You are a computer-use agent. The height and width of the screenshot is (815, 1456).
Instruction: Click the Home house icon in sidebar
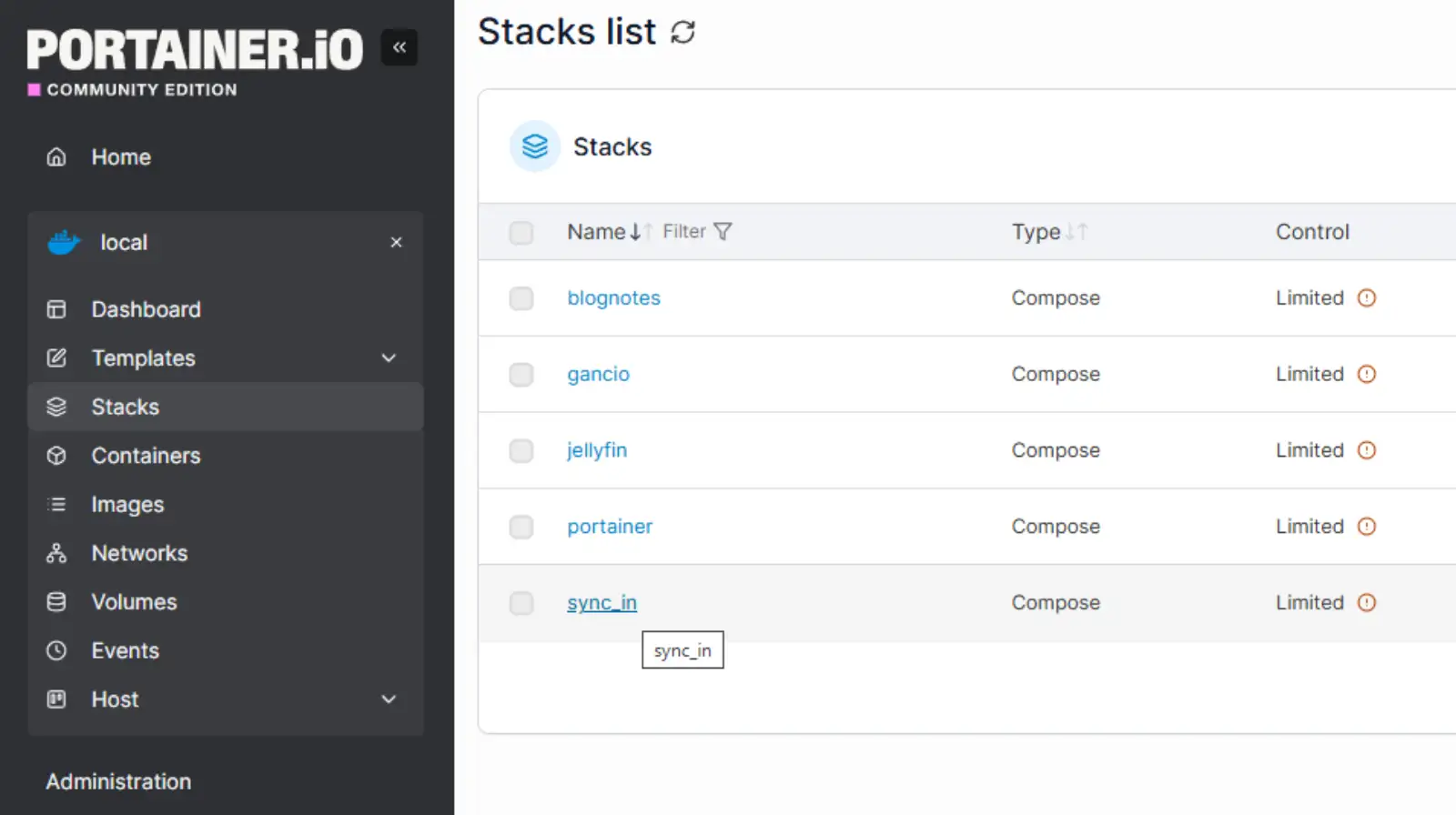pyautogui.click(x=56, y=157)
